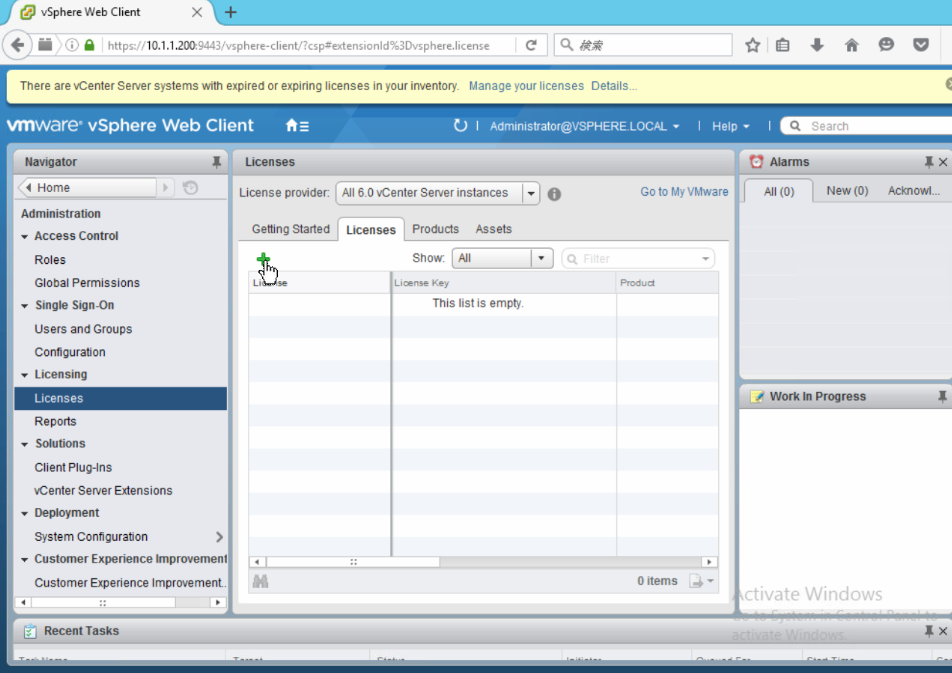952x673 pixels.
Task: Click the browser back button
Action: [18, 45]
